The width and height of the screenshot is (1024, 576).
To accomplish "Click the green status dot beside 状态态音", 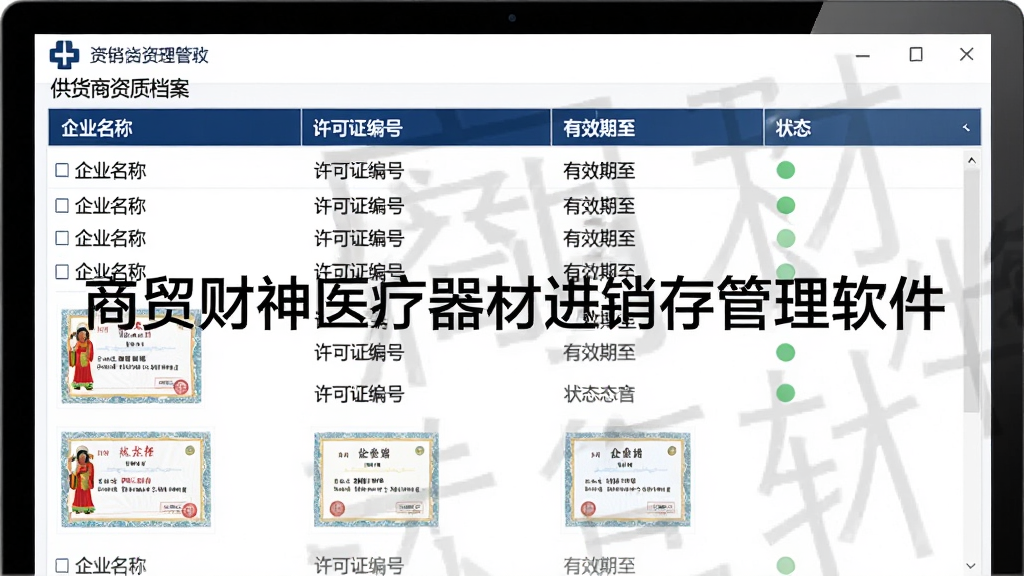I will coord(786,393).
